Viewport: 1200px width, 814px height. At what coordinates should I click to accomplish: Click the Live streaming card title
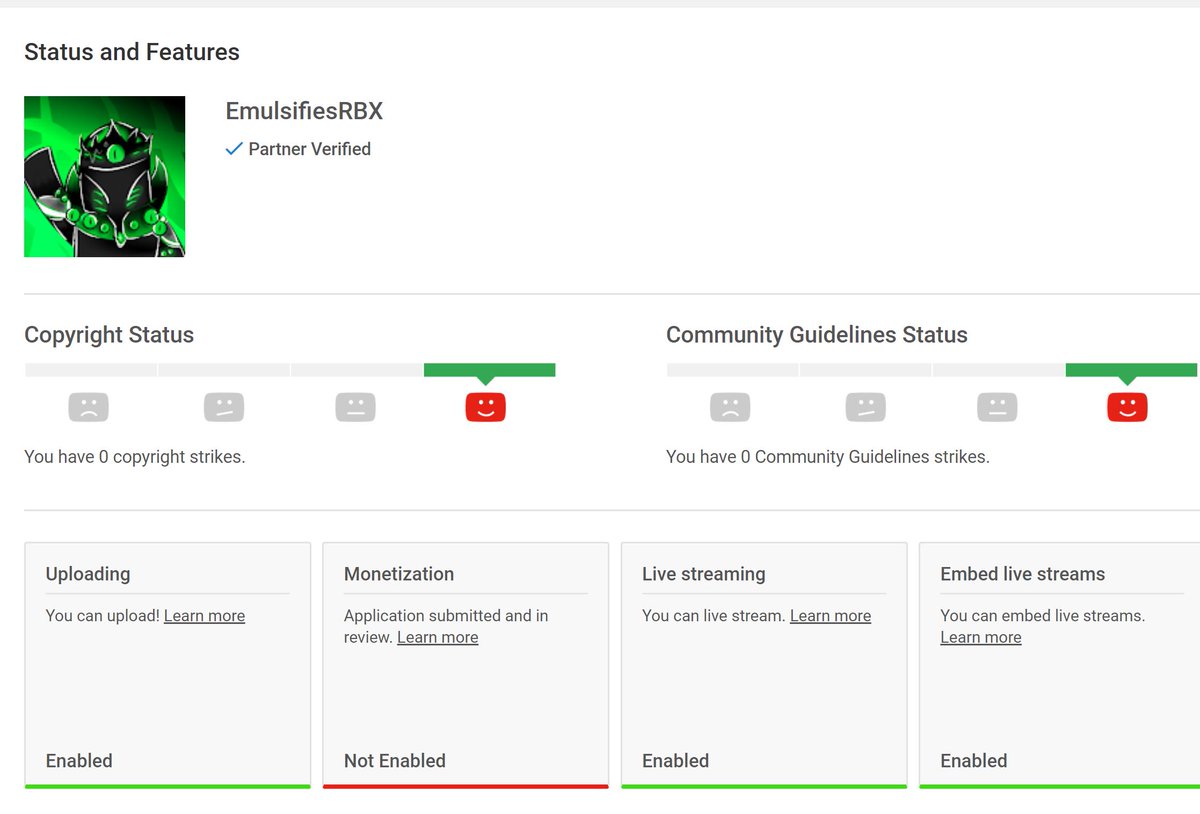pos(704,574)
